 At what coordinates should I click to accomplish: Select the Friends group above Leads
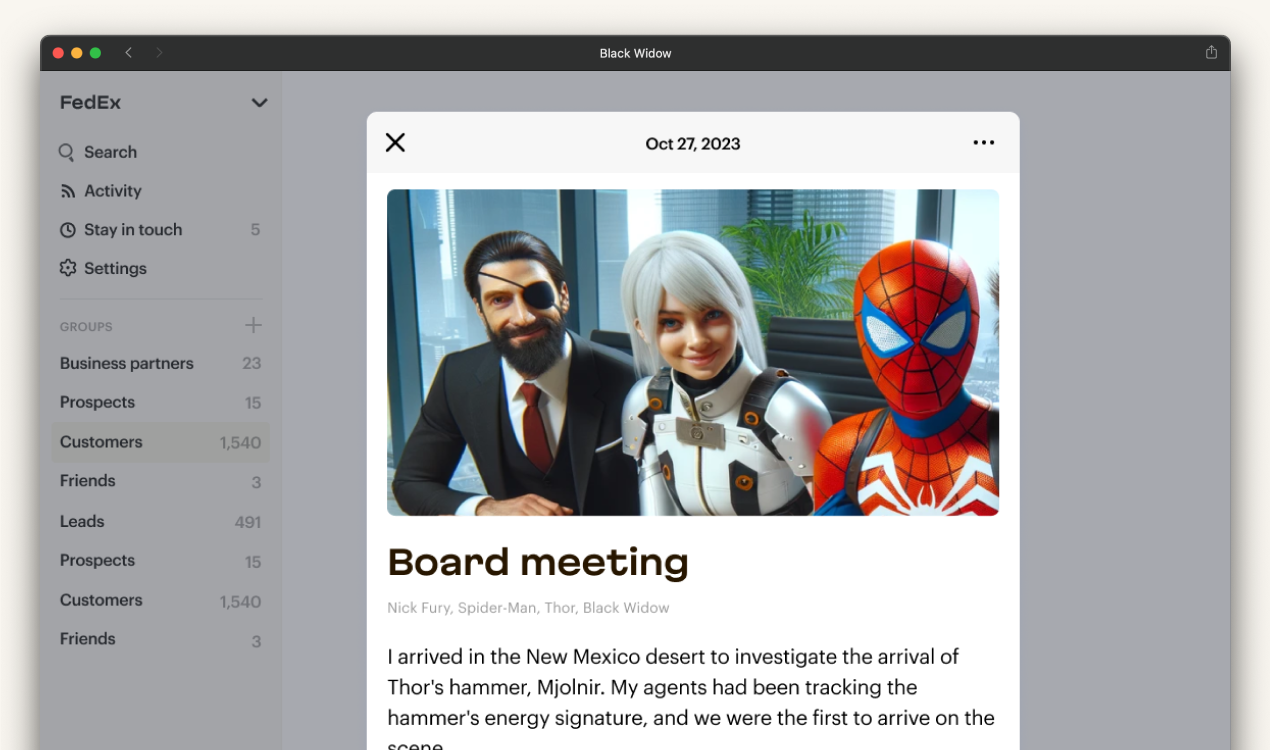pyautogui.click(x=160, y=481)
